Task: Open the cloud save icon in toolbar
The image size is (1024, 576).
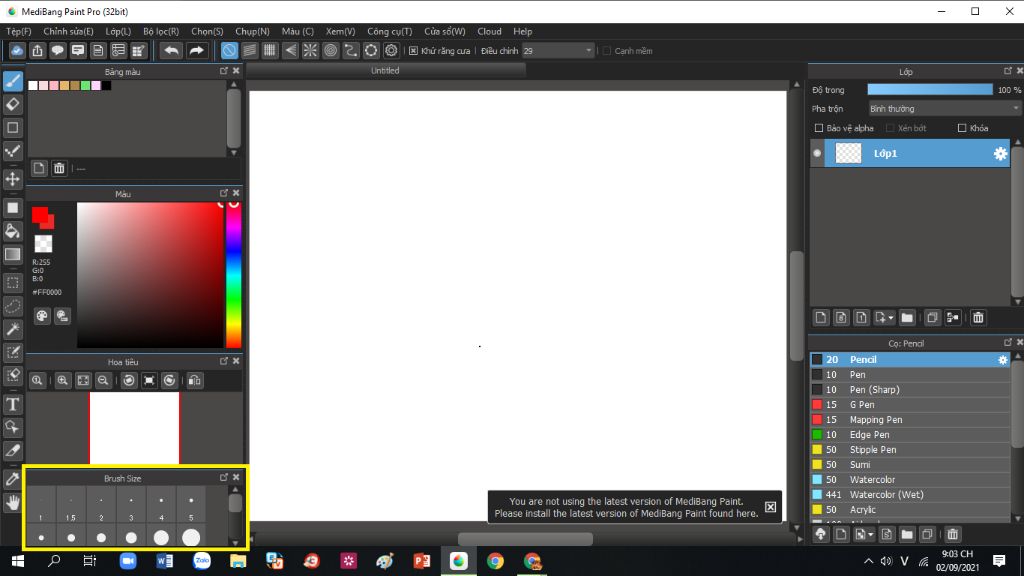Action: [17, 50]
